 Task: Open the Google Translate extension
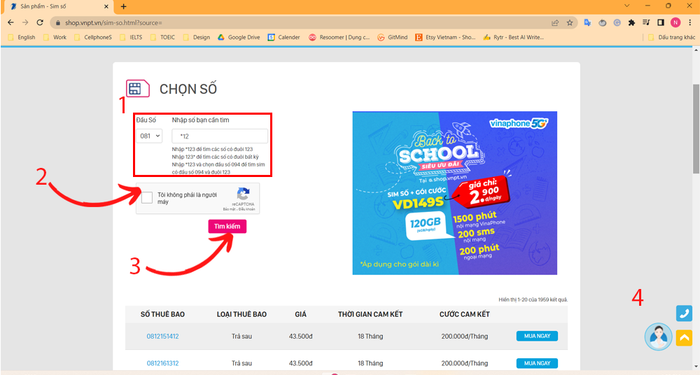(588, 22)
